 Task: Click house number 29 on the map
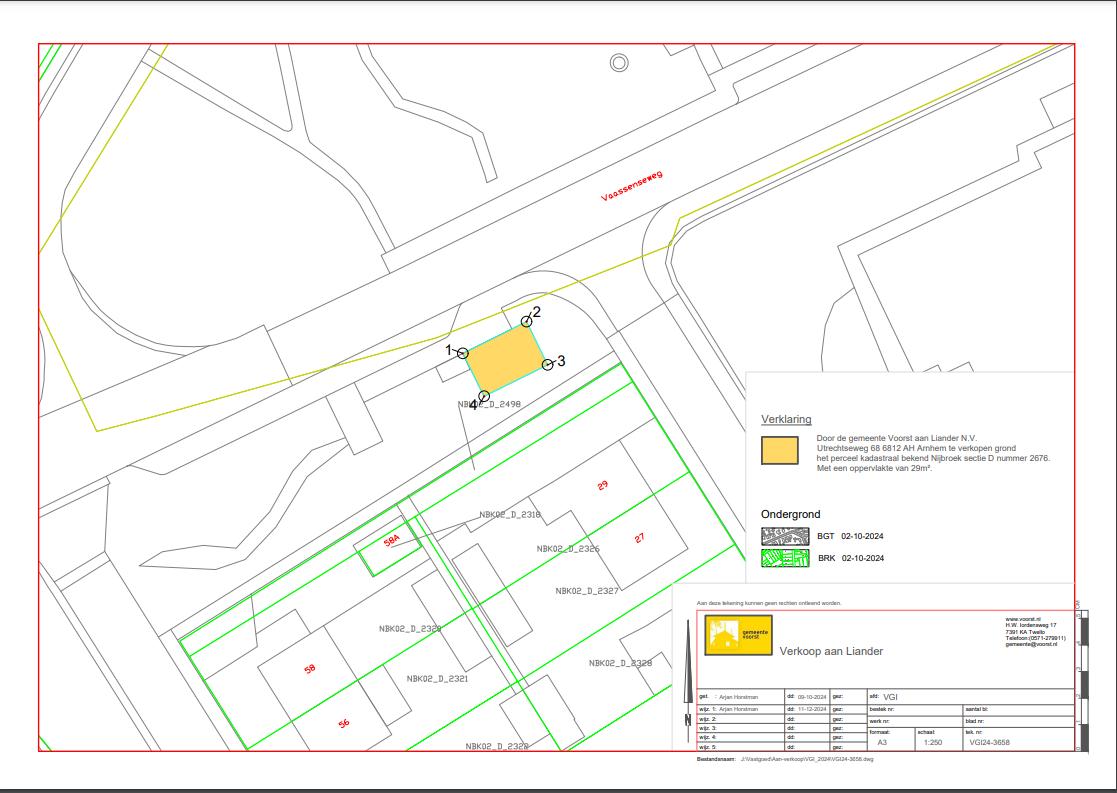pos(602,485)
